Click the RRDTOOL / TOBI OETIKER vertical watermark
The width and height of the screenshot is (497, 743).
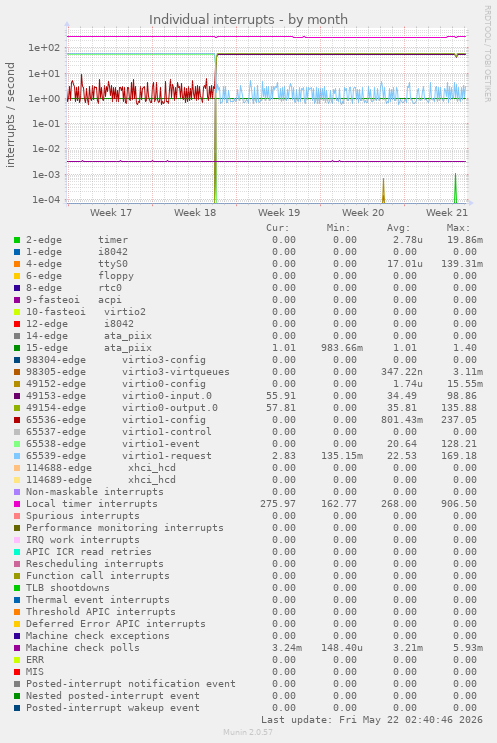pyautogui.click(x=487, y=54)
